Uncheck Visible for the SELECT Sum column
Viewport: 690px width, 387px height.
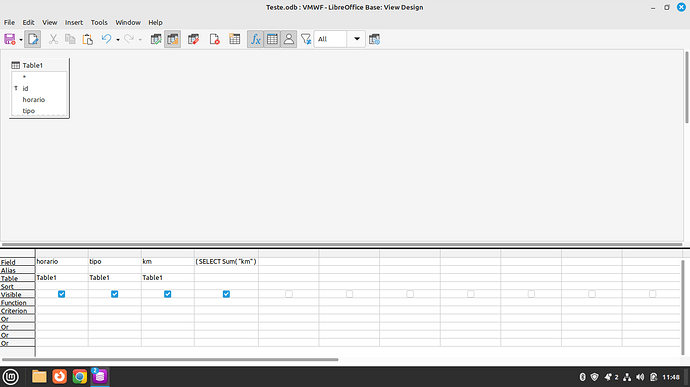226,294
